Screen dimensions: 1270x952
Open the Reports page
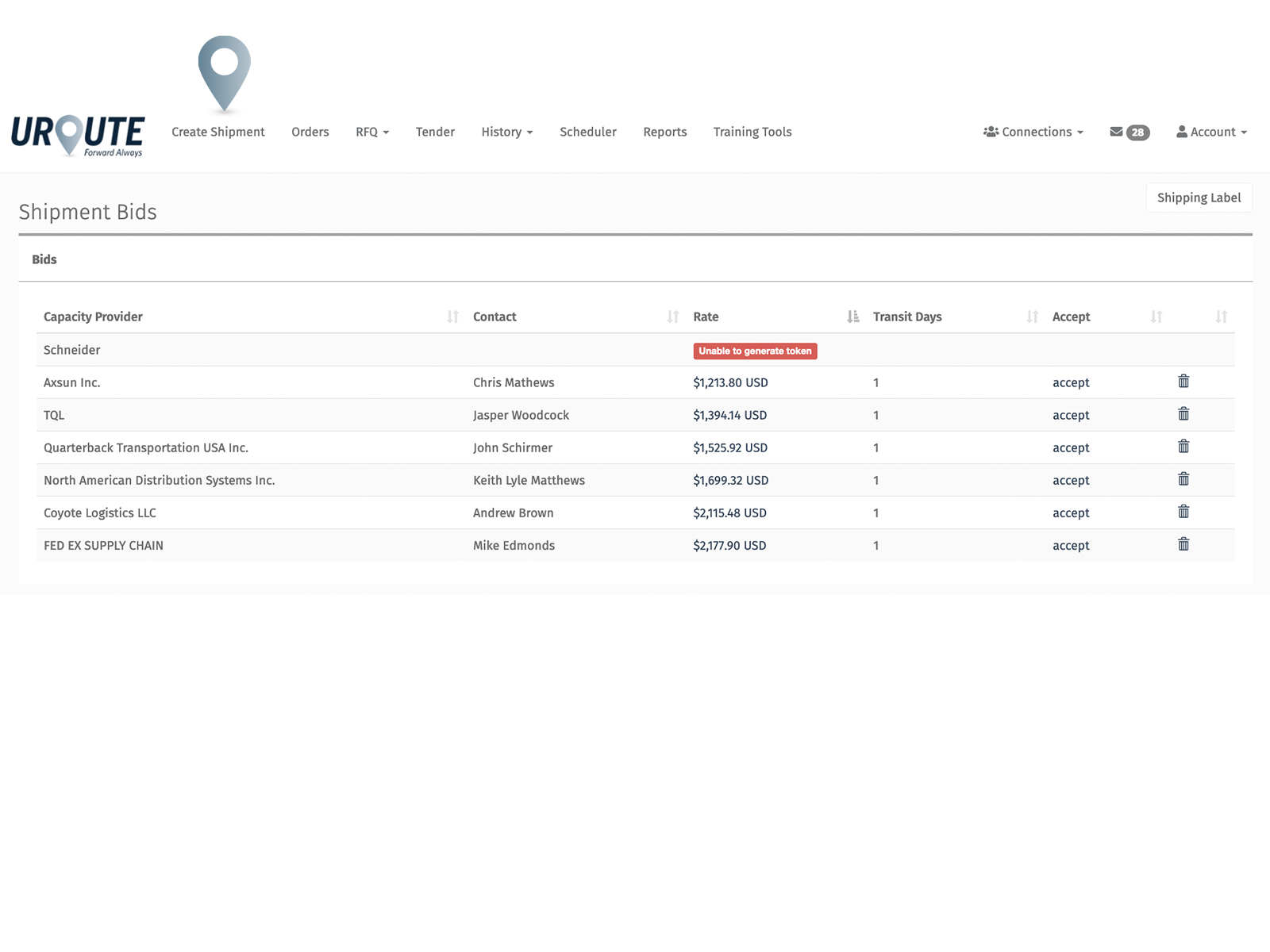click(665, 132)
